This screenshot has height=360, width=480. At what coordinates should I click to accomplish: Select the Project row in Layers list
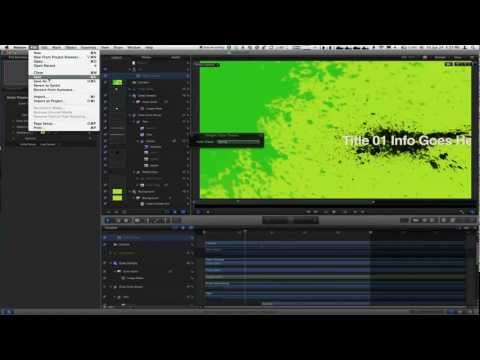pos(146,63)
